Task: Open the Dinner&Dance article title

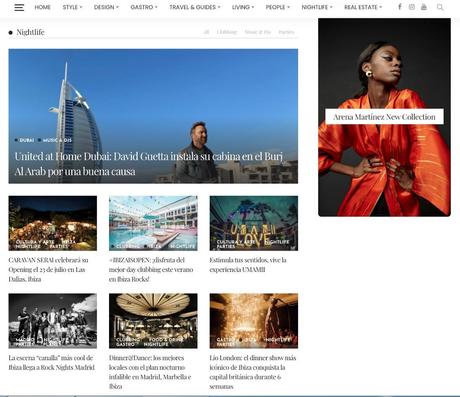Action: click(x=150, y=372)
